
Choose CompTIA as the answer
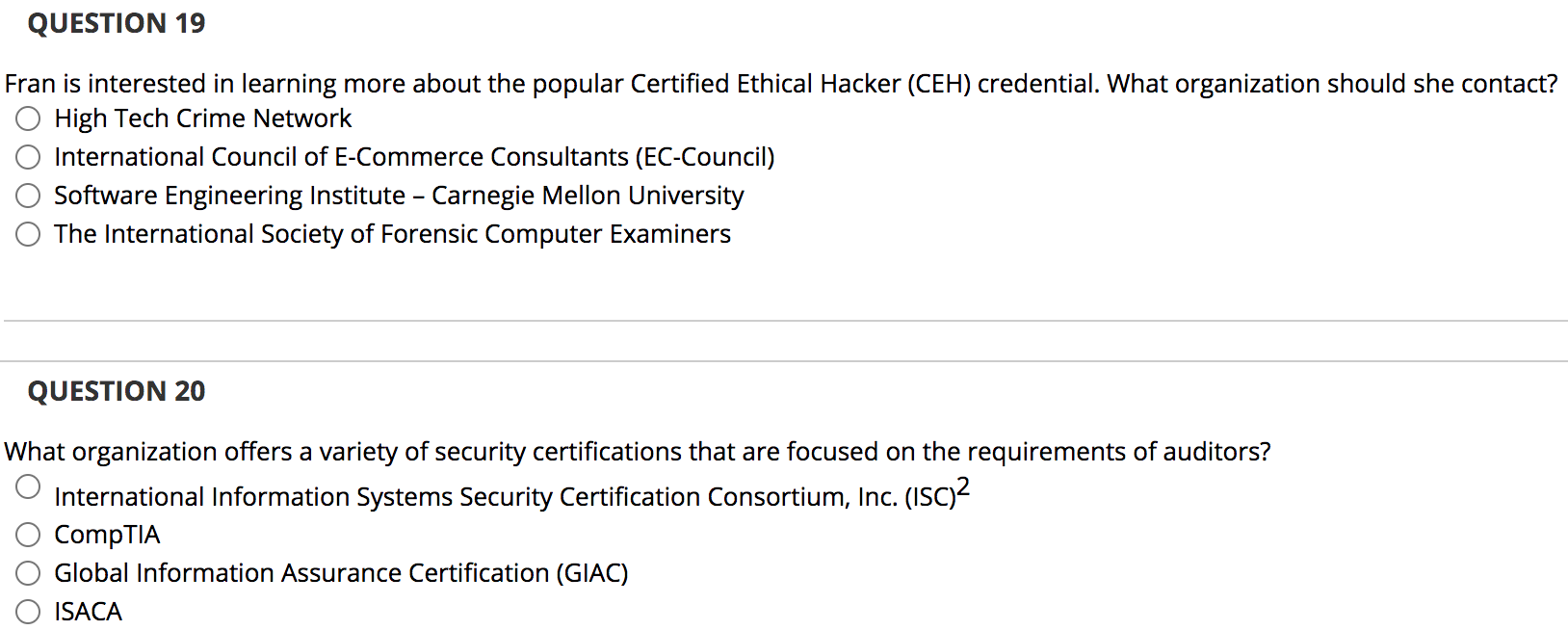pos(27,534)
